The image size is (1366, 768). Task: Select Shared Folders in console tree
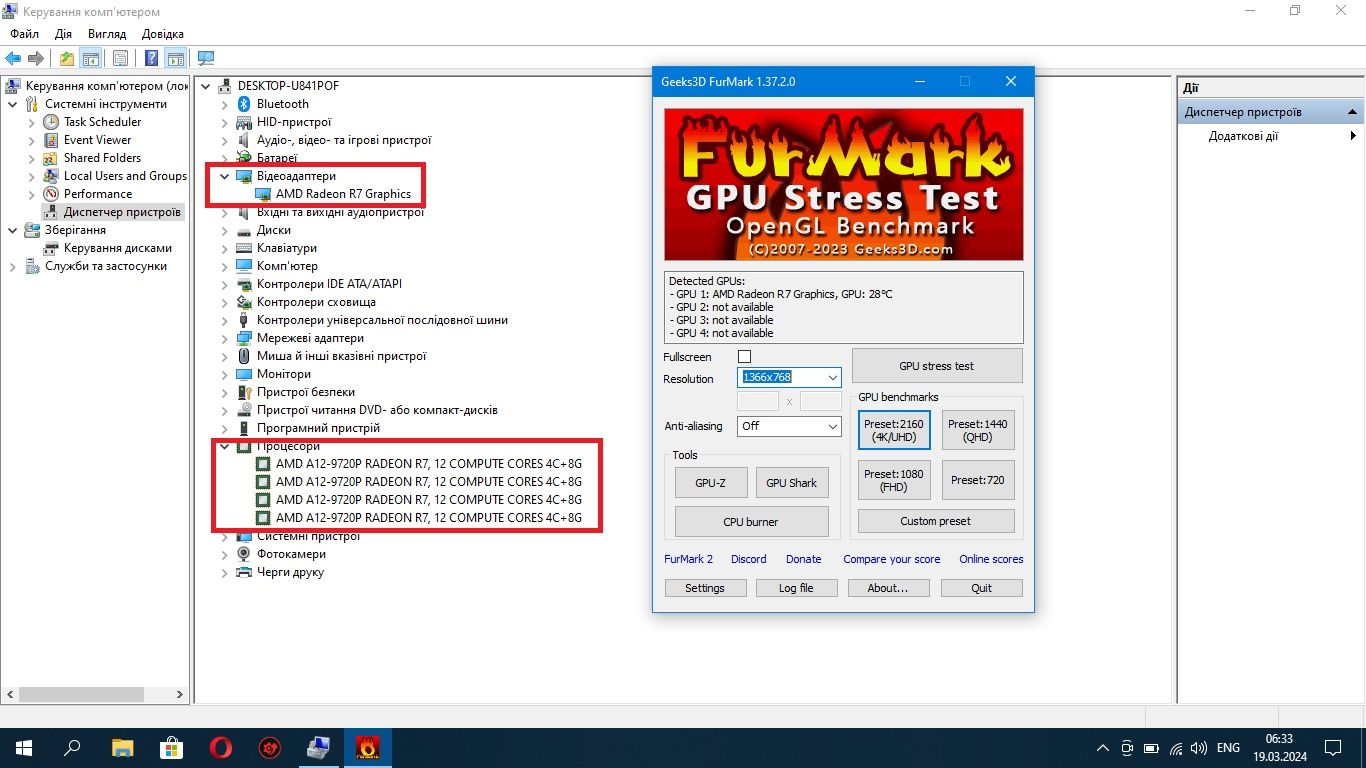(x=102, y=158)
